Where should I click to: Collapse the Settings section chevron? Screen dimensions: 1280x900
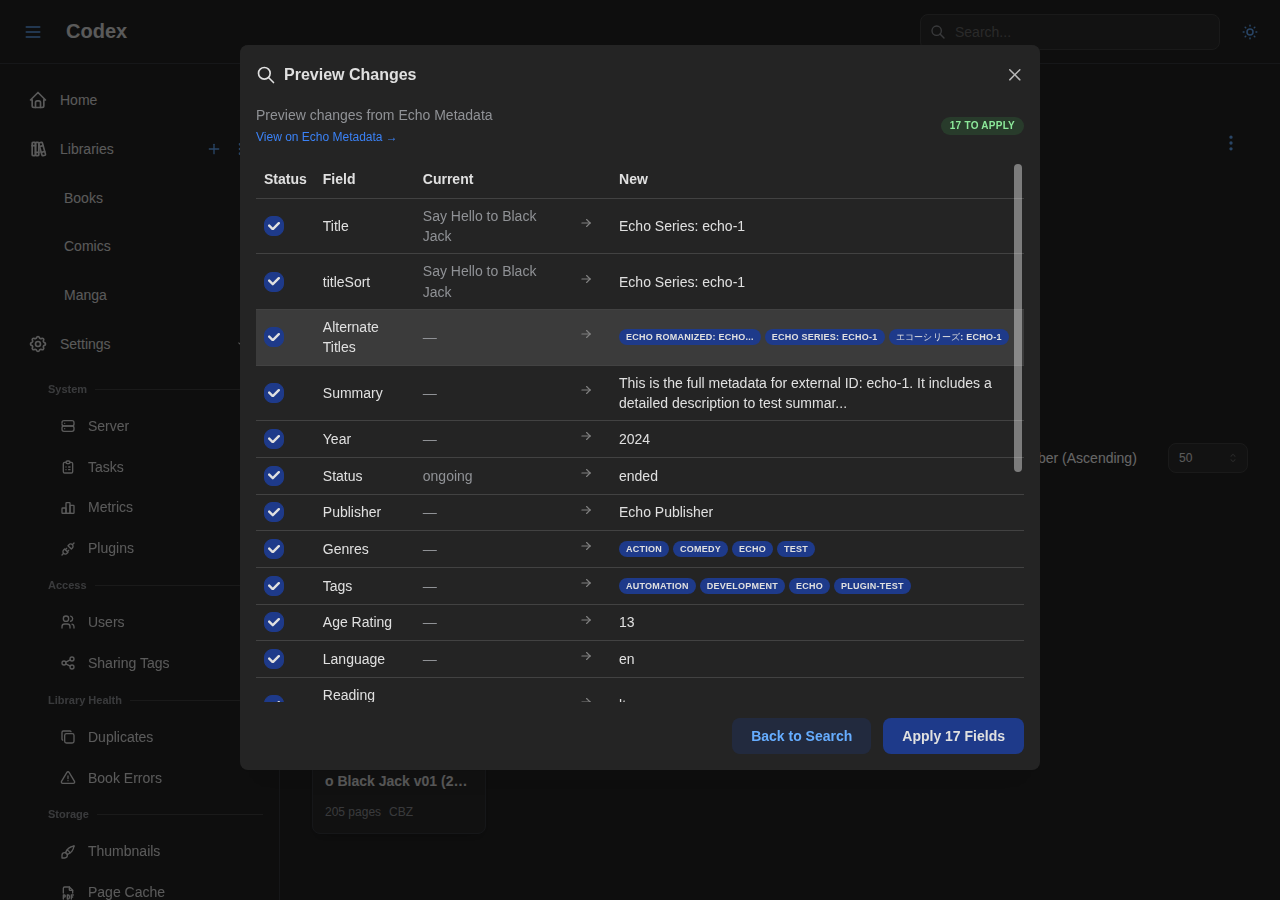coord(238,344)
